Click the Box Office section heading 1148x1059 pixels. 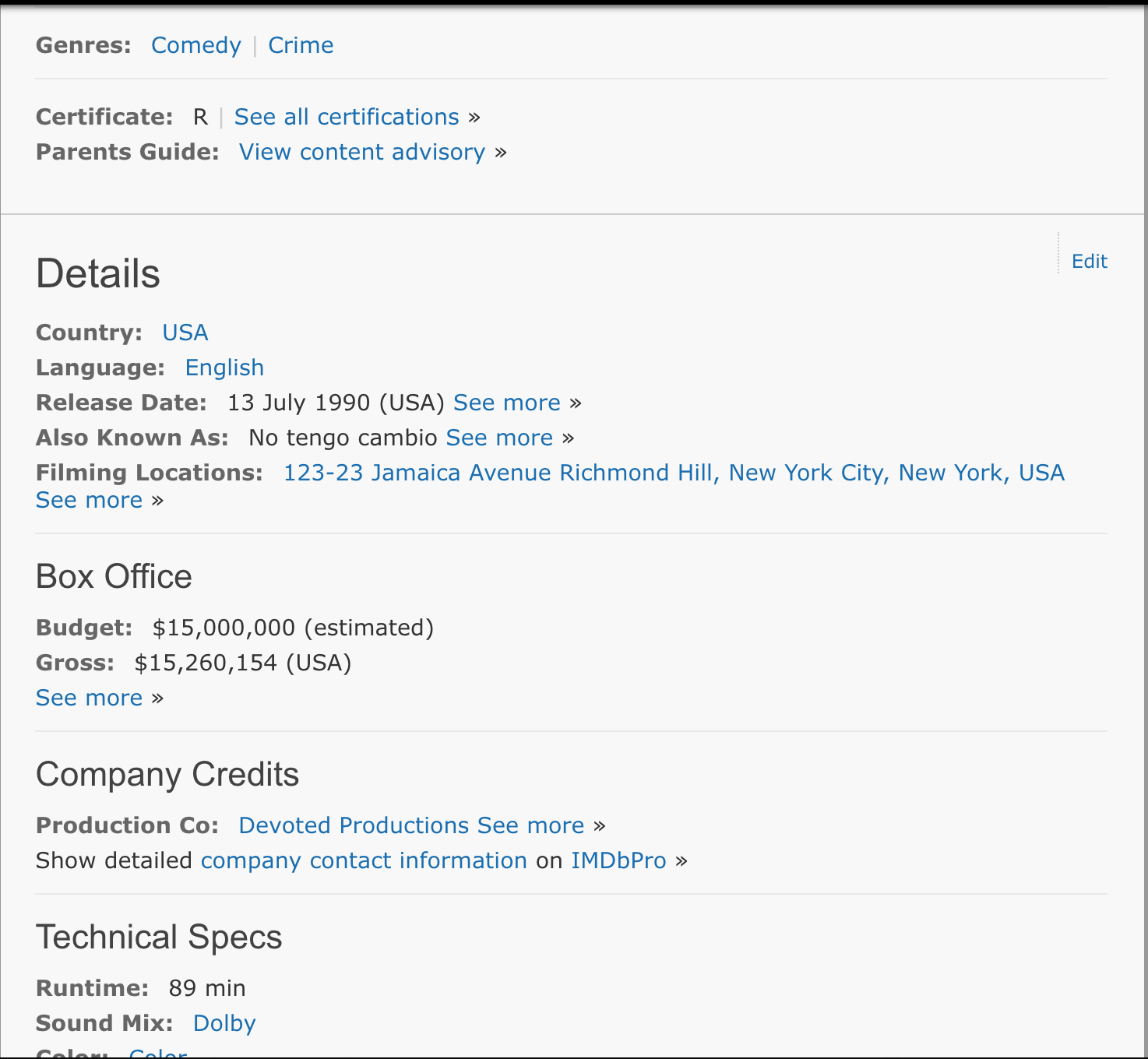114,577
